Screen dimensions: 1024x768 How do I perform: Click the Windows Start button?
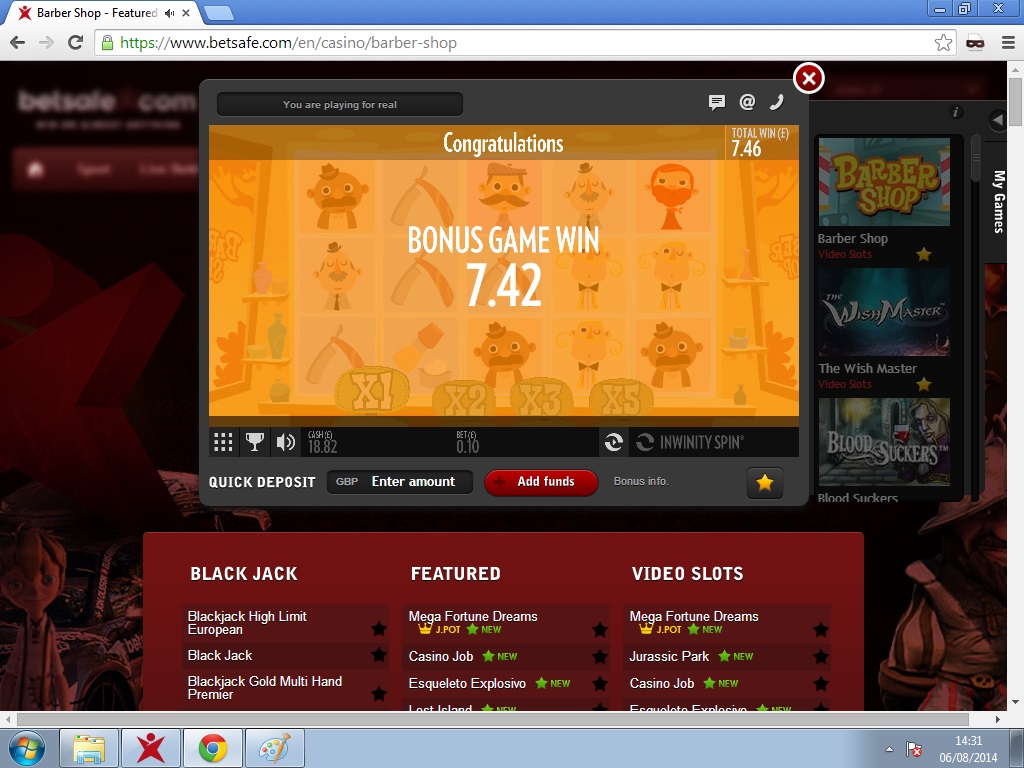27,748
